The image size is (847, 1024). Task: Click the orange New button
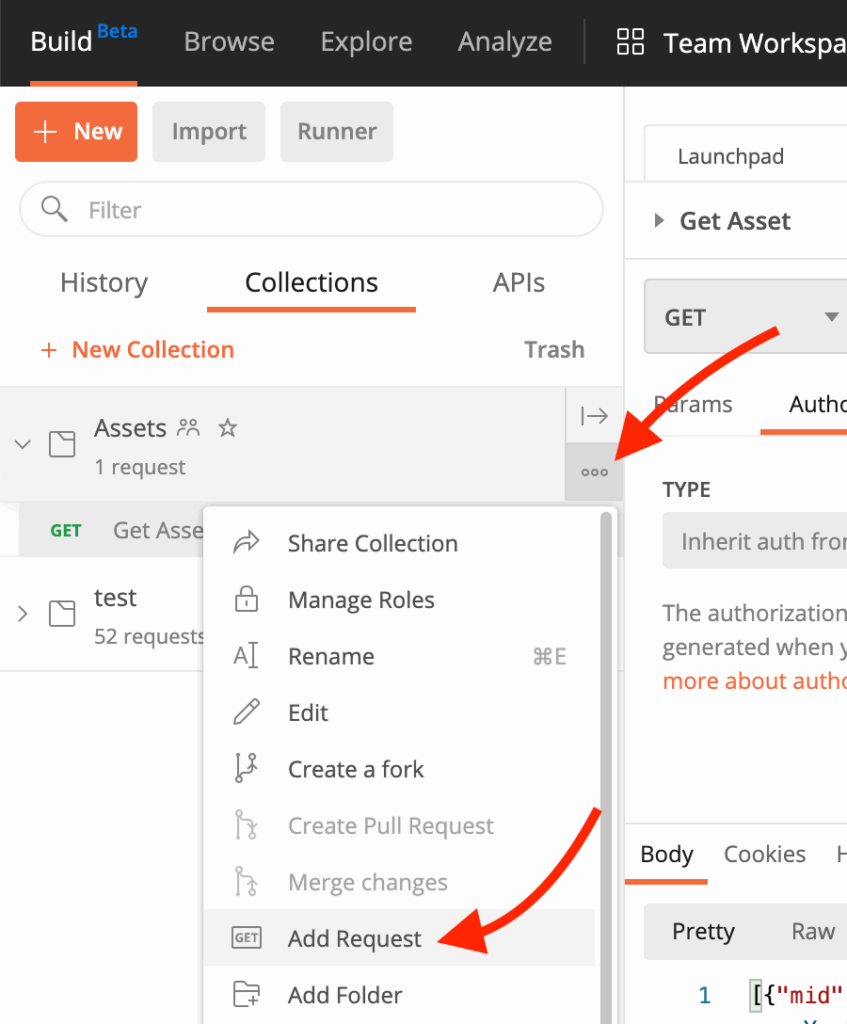pyautogui.click(x=76, y=131)
